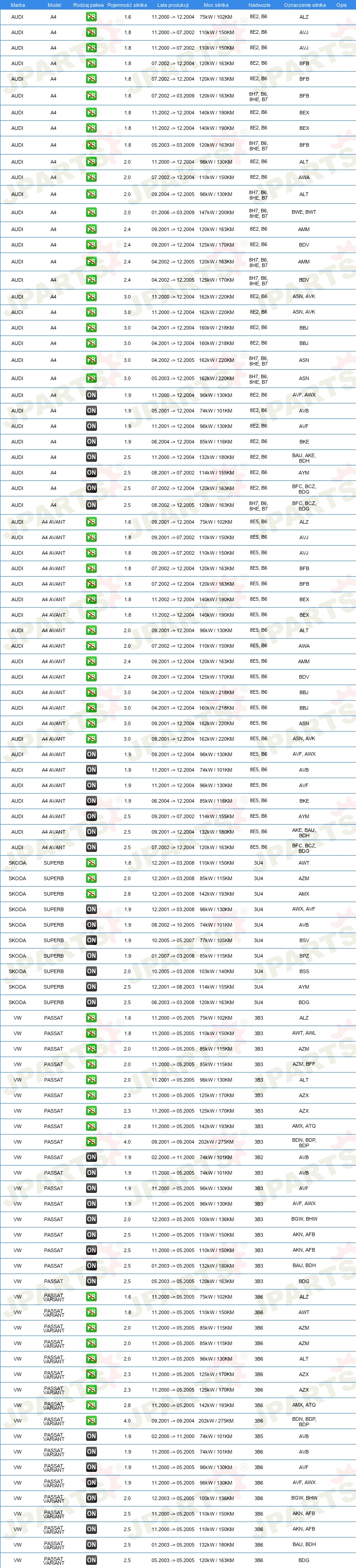The height and width of the screenshot is (1568, 356).
Task: Click ON icon in the BAU, AKE, BDH row
Action: click(x=91, y=457)
